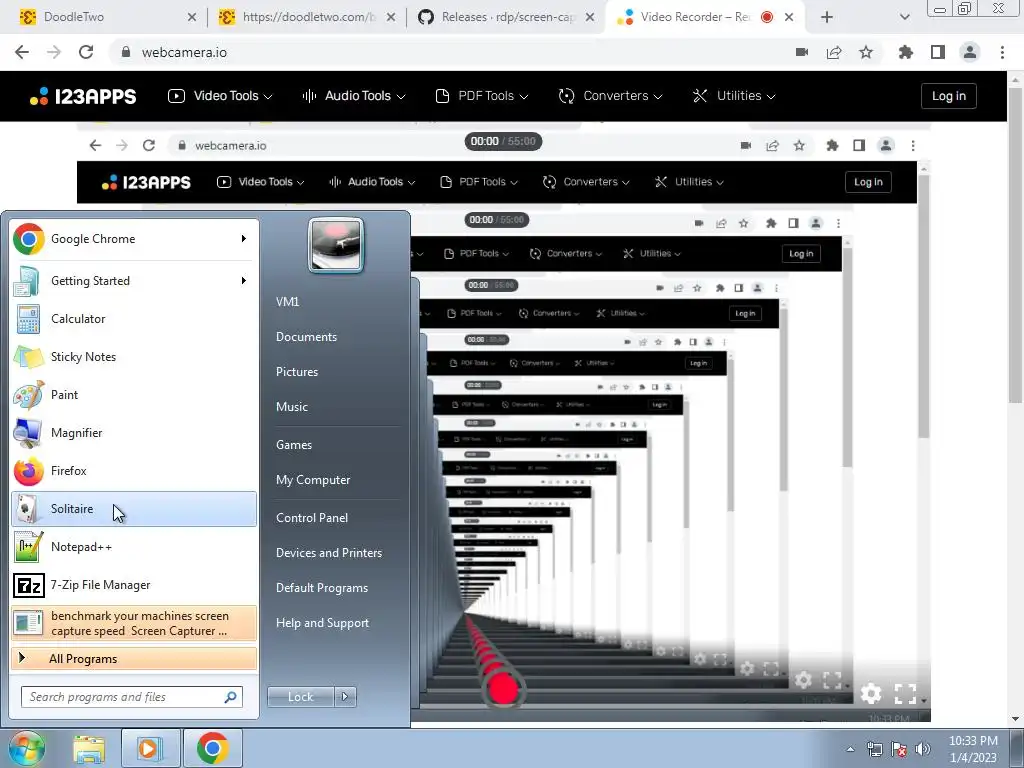Open Notepad++ from Start menu
Viewport: 1024px width, 768px height.
pyautogui.click(x=134, y=547)
